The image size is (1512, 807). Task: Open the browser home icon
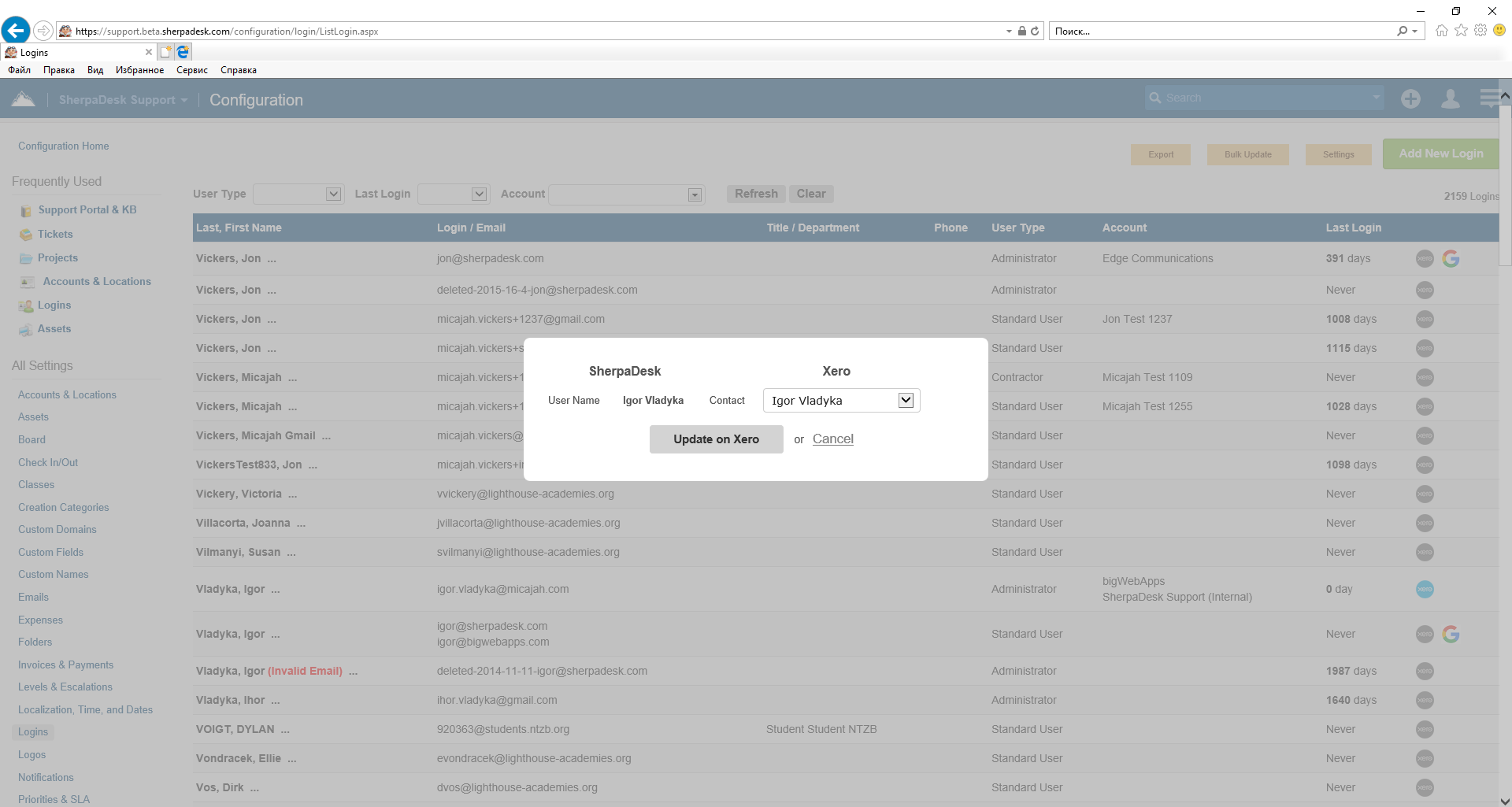point(1441,31)
